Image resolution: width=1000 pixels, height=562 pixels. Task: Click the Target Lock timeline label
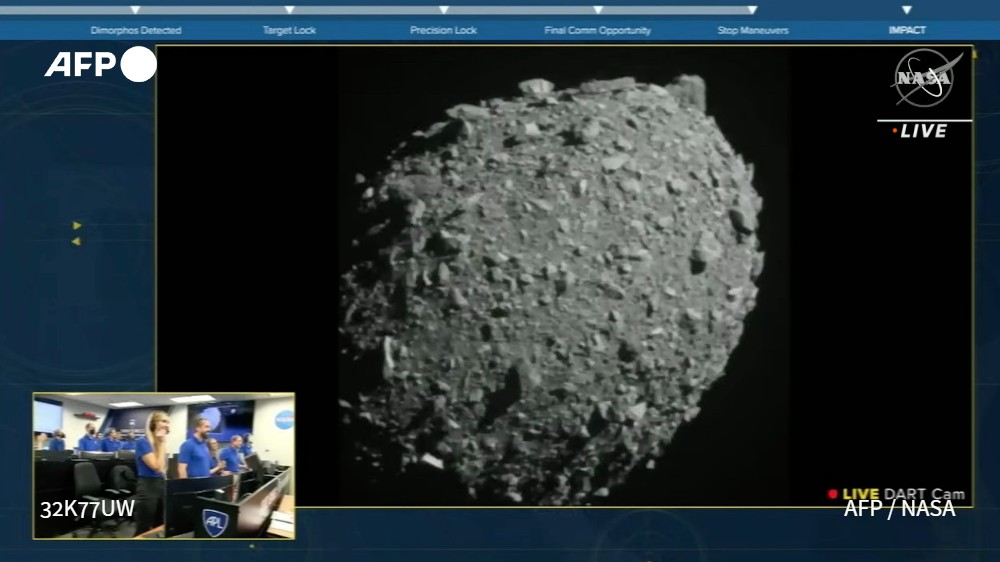[x=290, y=30]
